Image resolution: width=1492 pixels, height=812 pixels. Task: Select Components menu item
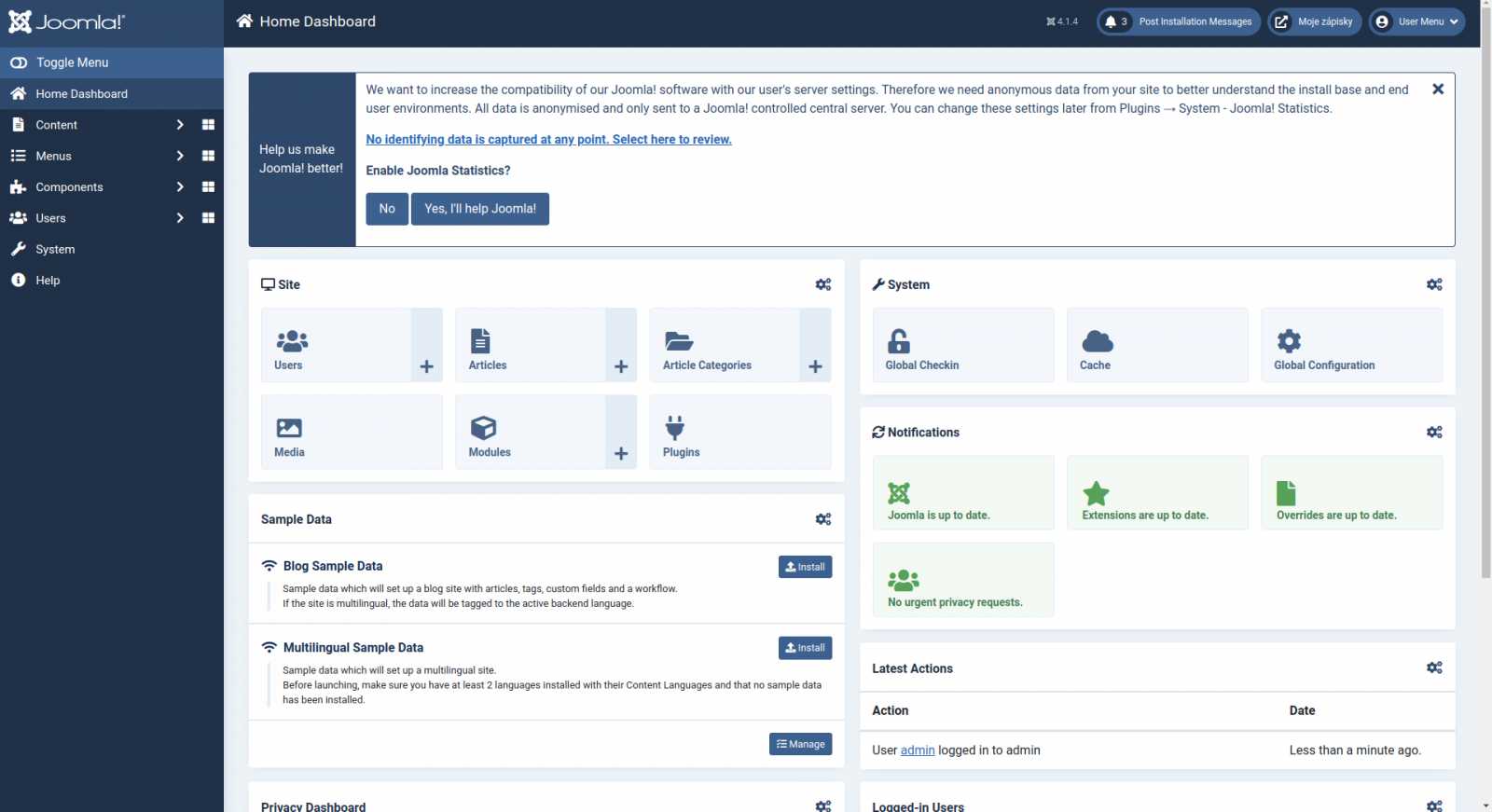point(69,187)
